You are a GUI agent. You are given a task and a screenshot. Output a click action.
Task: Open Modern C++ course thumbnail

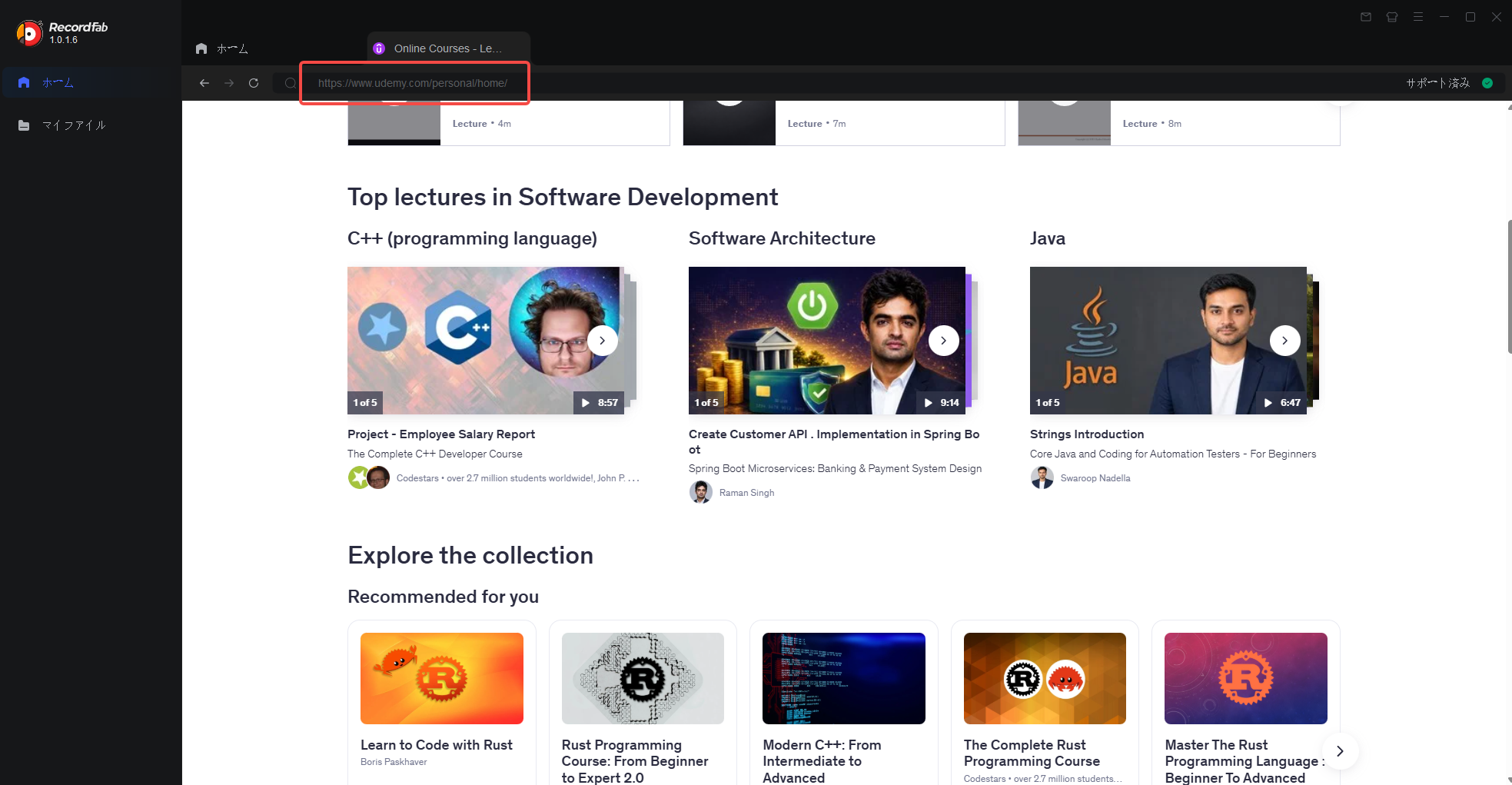844,678
